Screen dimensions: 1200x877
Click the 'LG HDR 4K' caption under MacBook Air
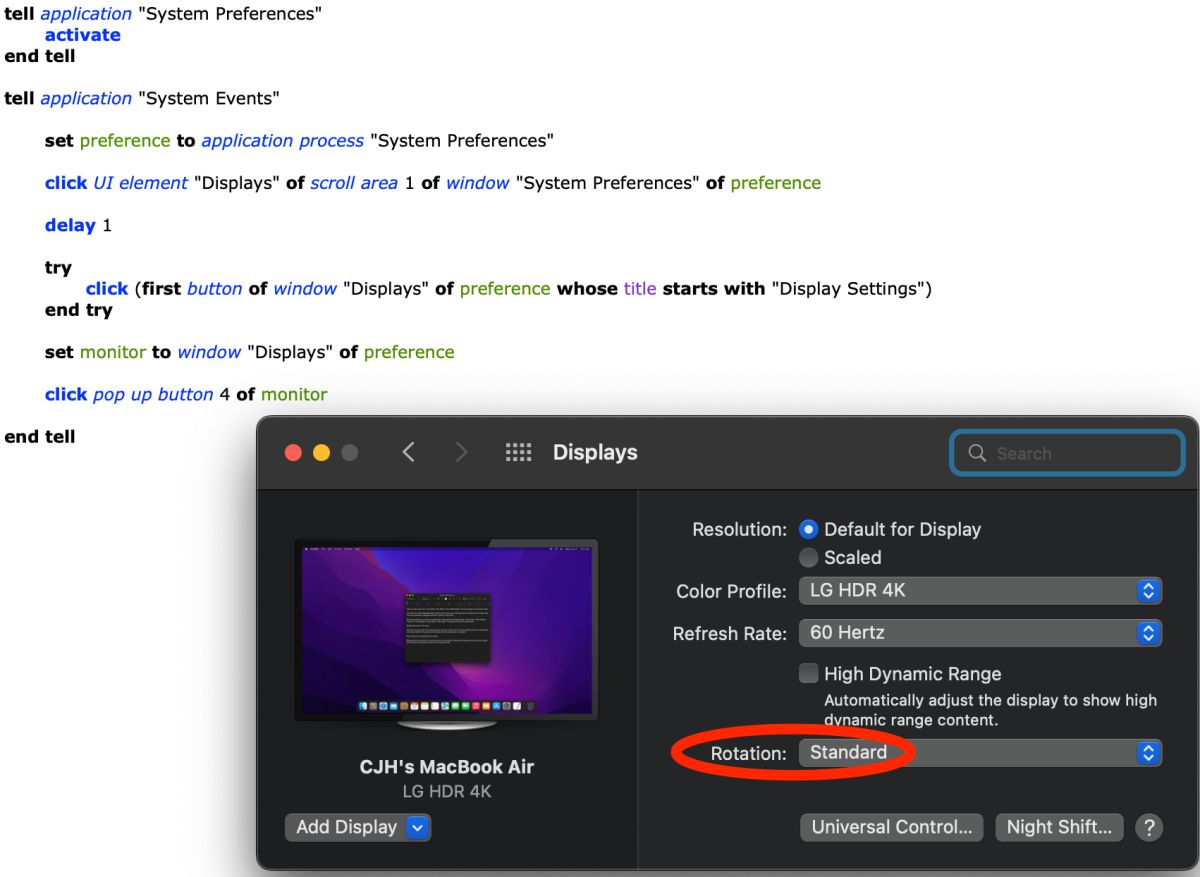[x=446, y=792]
